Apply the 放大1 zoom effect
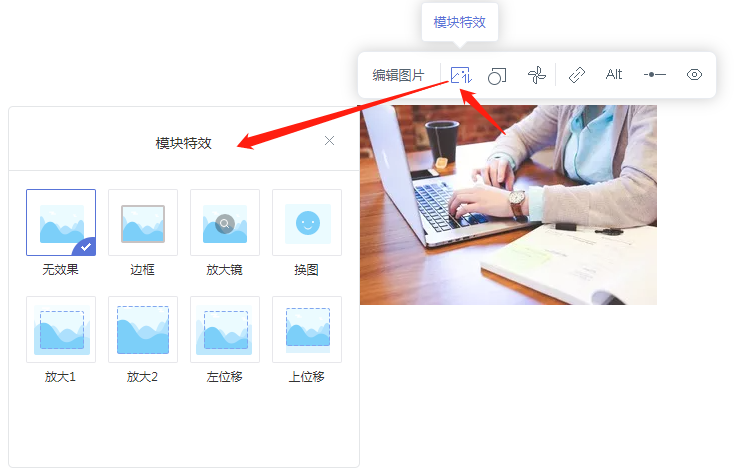This screenshot has width=739, height=475. point(61,329)
